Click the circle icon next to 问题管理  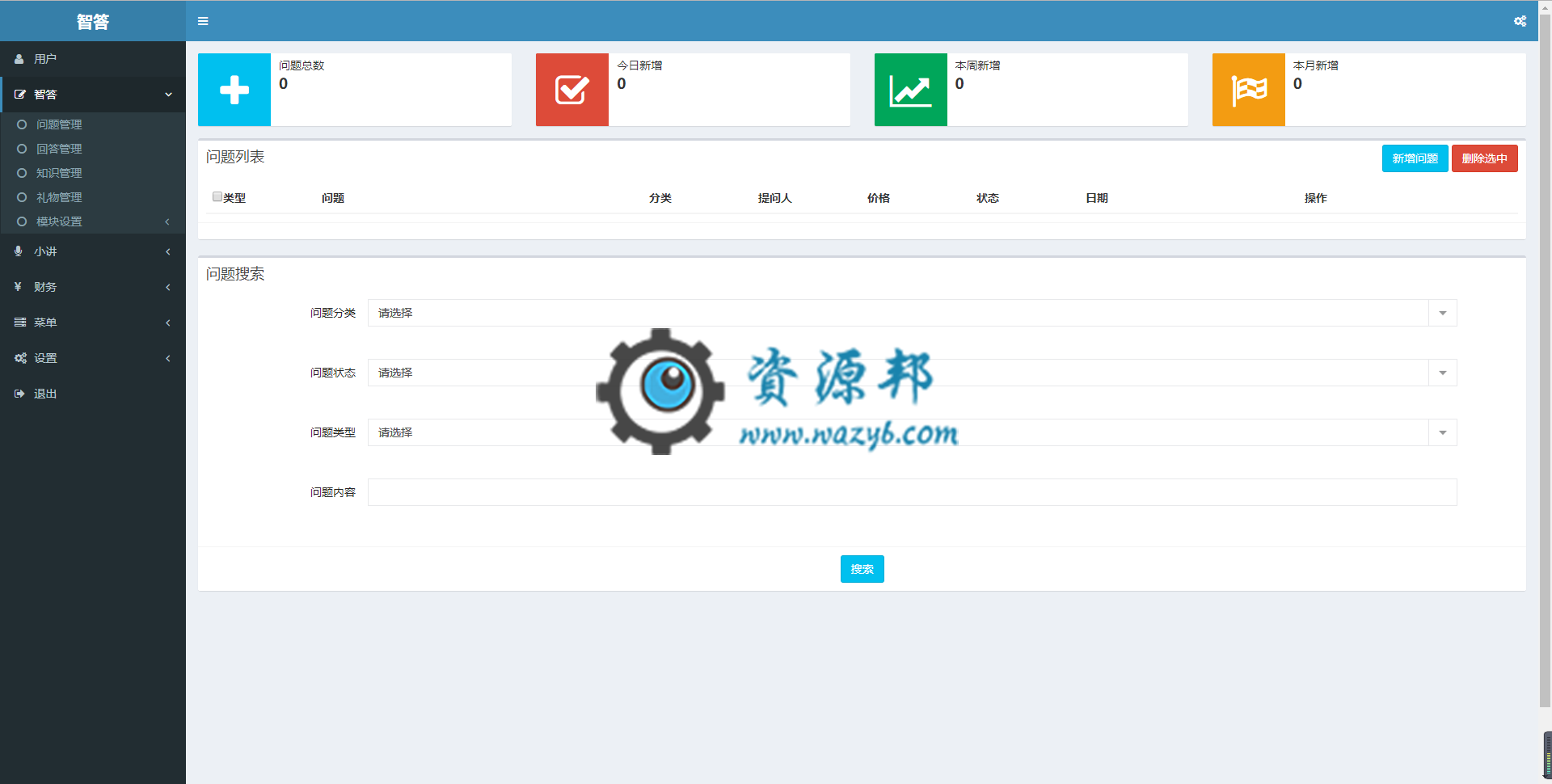click(x=22, y=124)
